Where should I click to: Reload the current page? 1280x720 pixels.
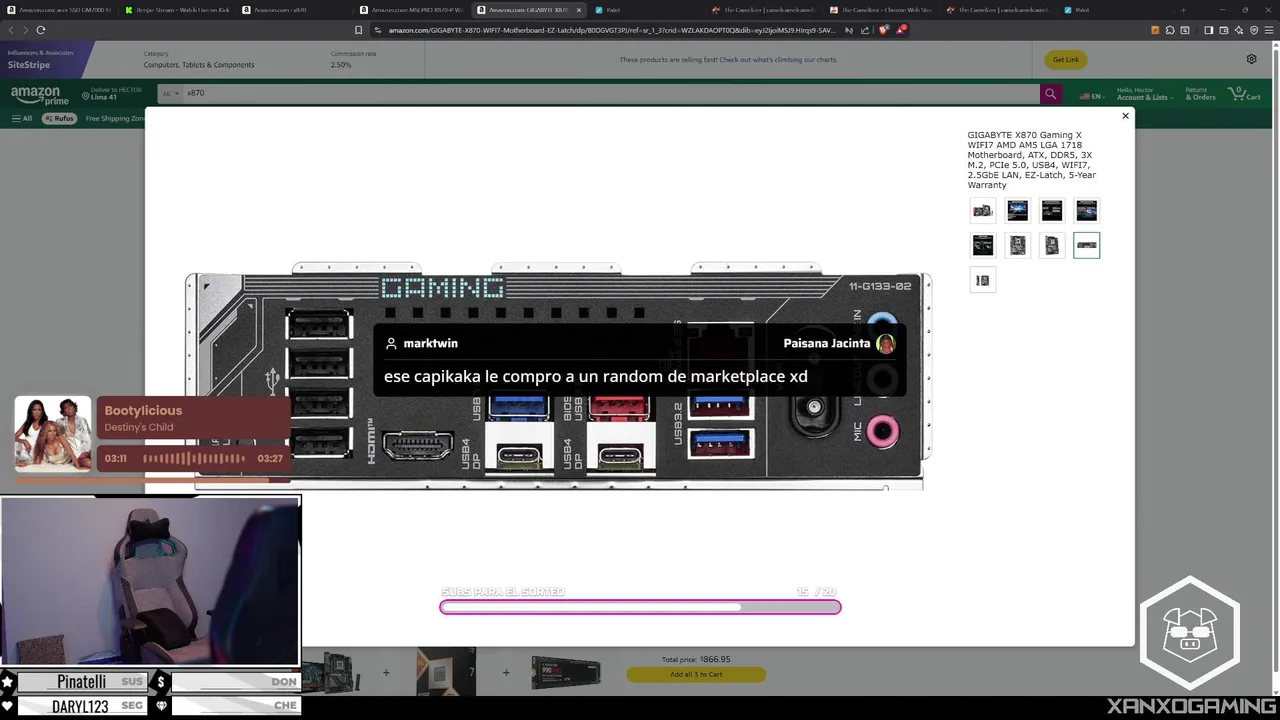(x=41, y=30)
